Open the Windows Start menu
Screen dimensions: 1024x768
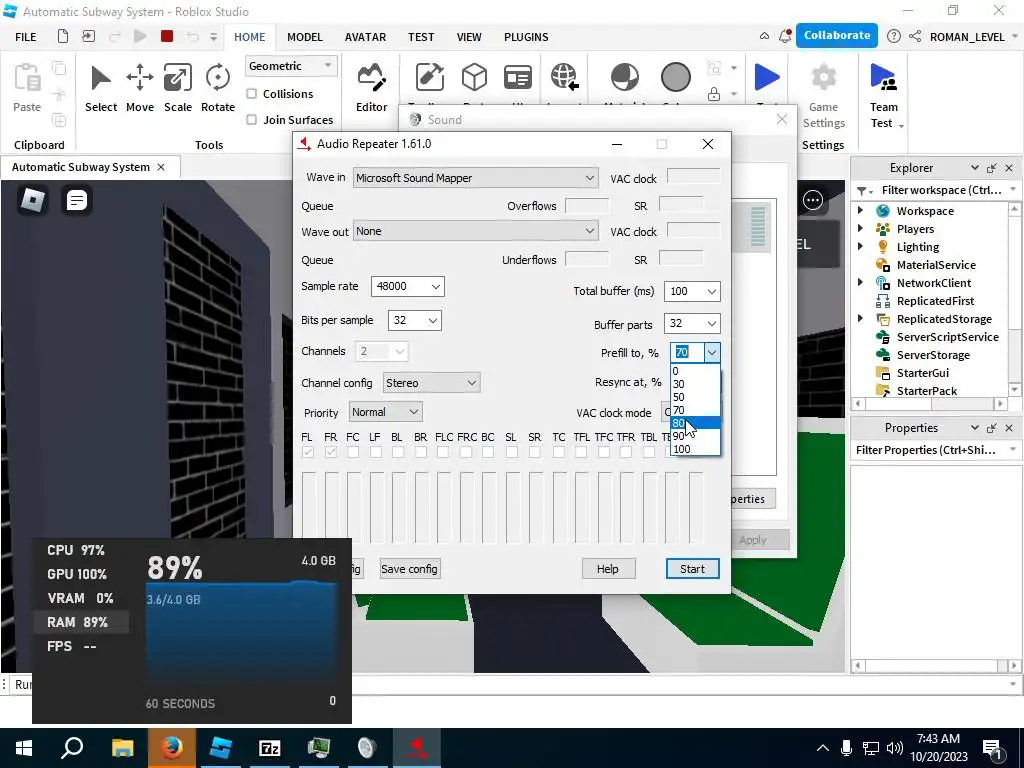[24, 748]
